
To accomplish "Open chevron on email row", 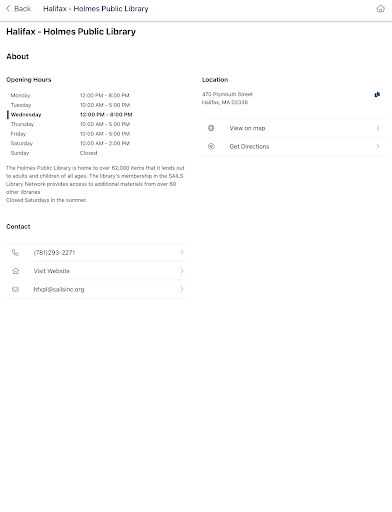I will pos(182,289).
